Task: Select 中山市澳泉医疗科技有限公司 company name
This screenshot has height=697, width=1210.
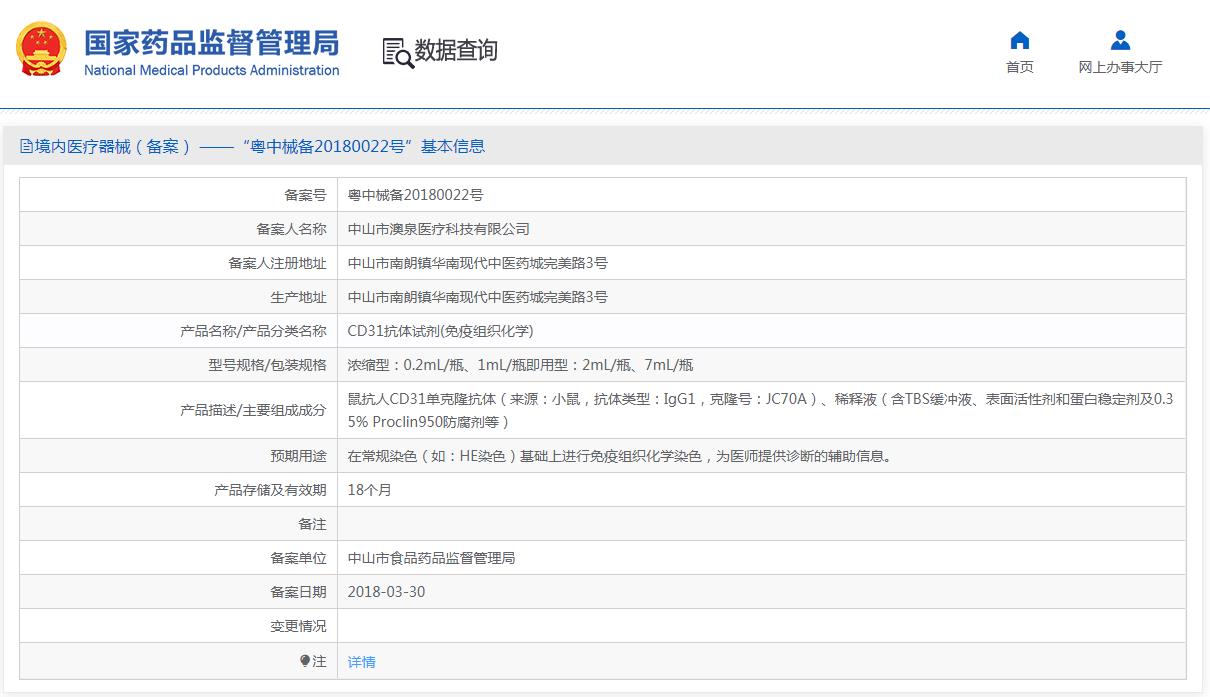Action: (x=438, y=229)
